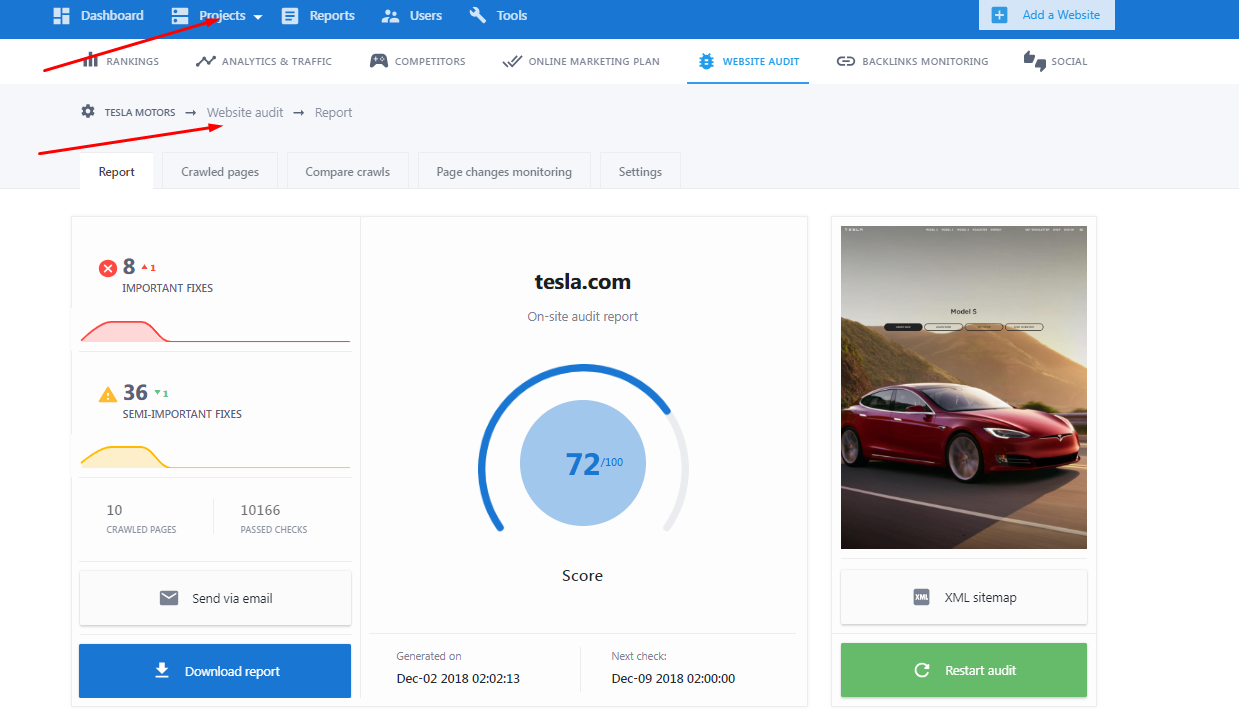Open the Competitors section
This screenshot has width=1239, height=712.
[x=418, y=61]
